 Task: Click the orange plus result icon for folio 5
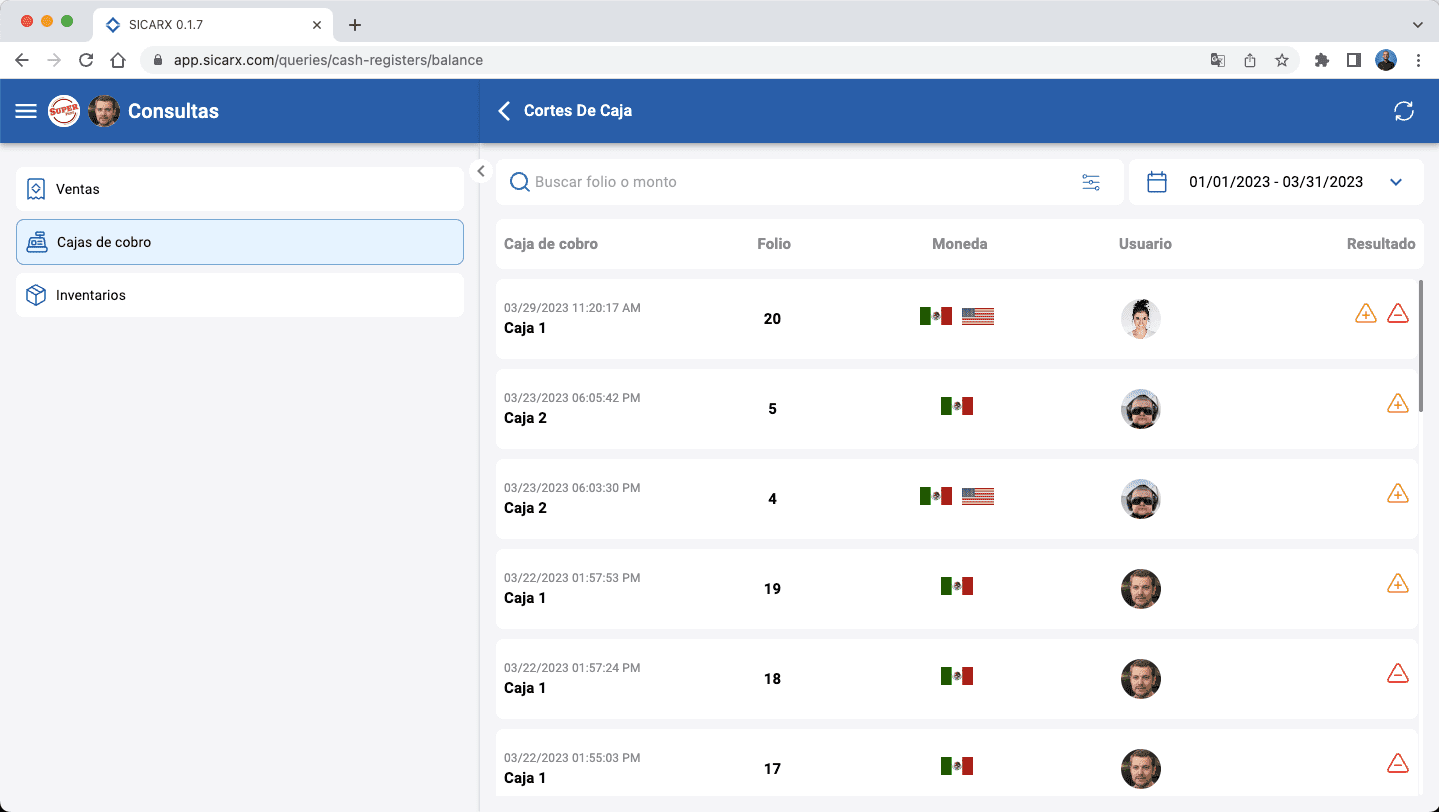1398,404
